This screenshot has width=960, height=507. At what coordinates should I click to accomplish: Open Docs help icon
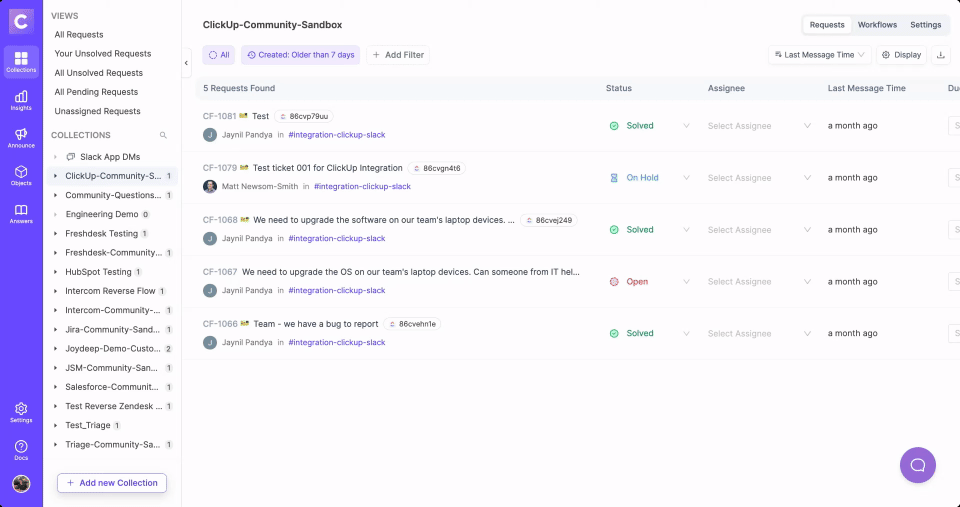click(x=21, y=450)
